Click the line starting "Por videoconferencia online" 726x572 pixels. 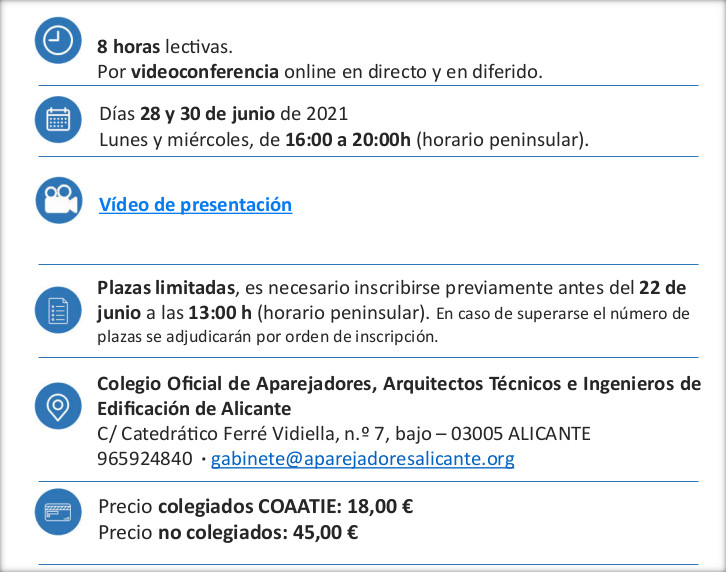[x=320, y=72]
